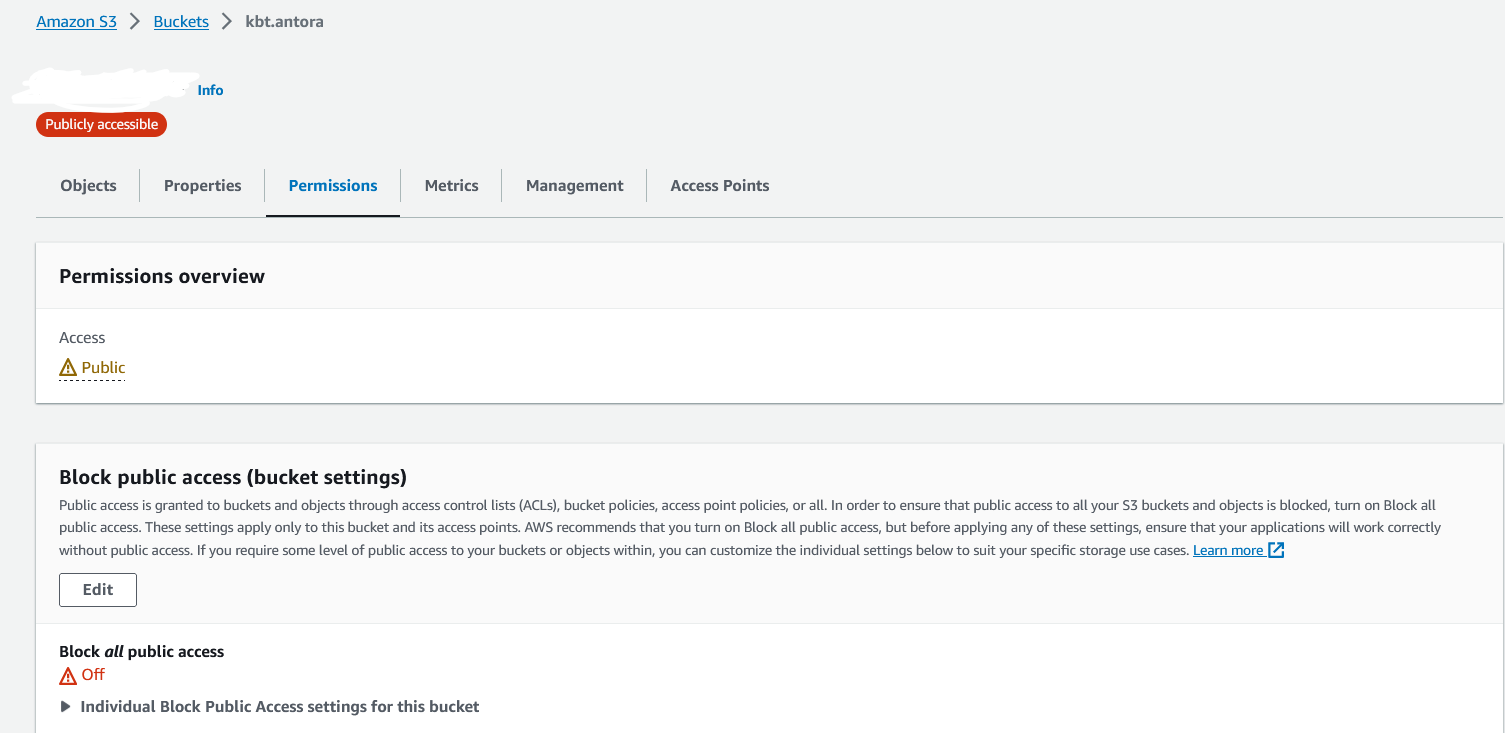Image resolution: width=1505 pixels, height=733 pixels.
Task: Click the warning triangle icon beside Public
Action: (x=68, y=368)
